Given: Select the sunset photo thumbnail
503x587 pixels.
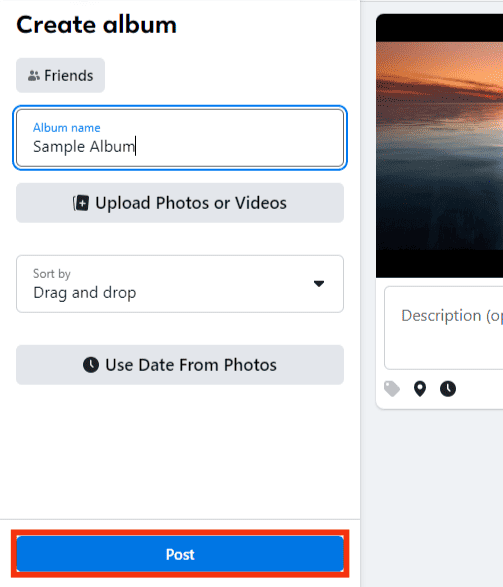Looking at the screenshot, I should coord(440,146).
